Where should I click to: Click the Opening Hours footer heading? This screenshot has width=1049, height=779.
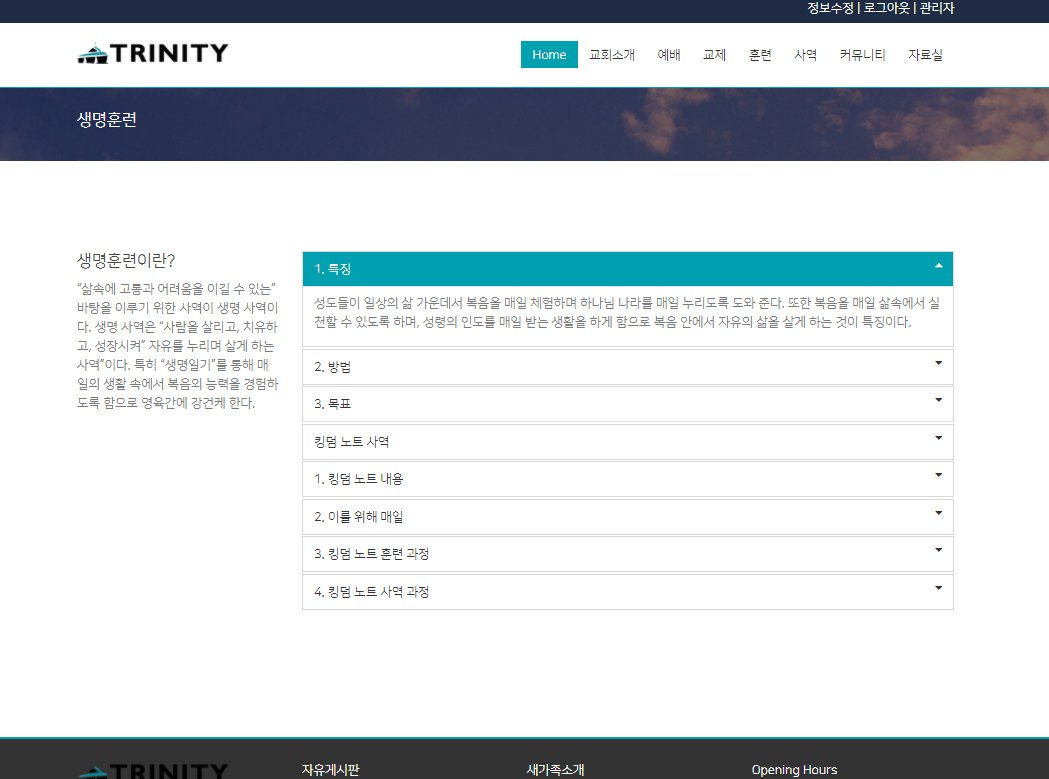794,770
